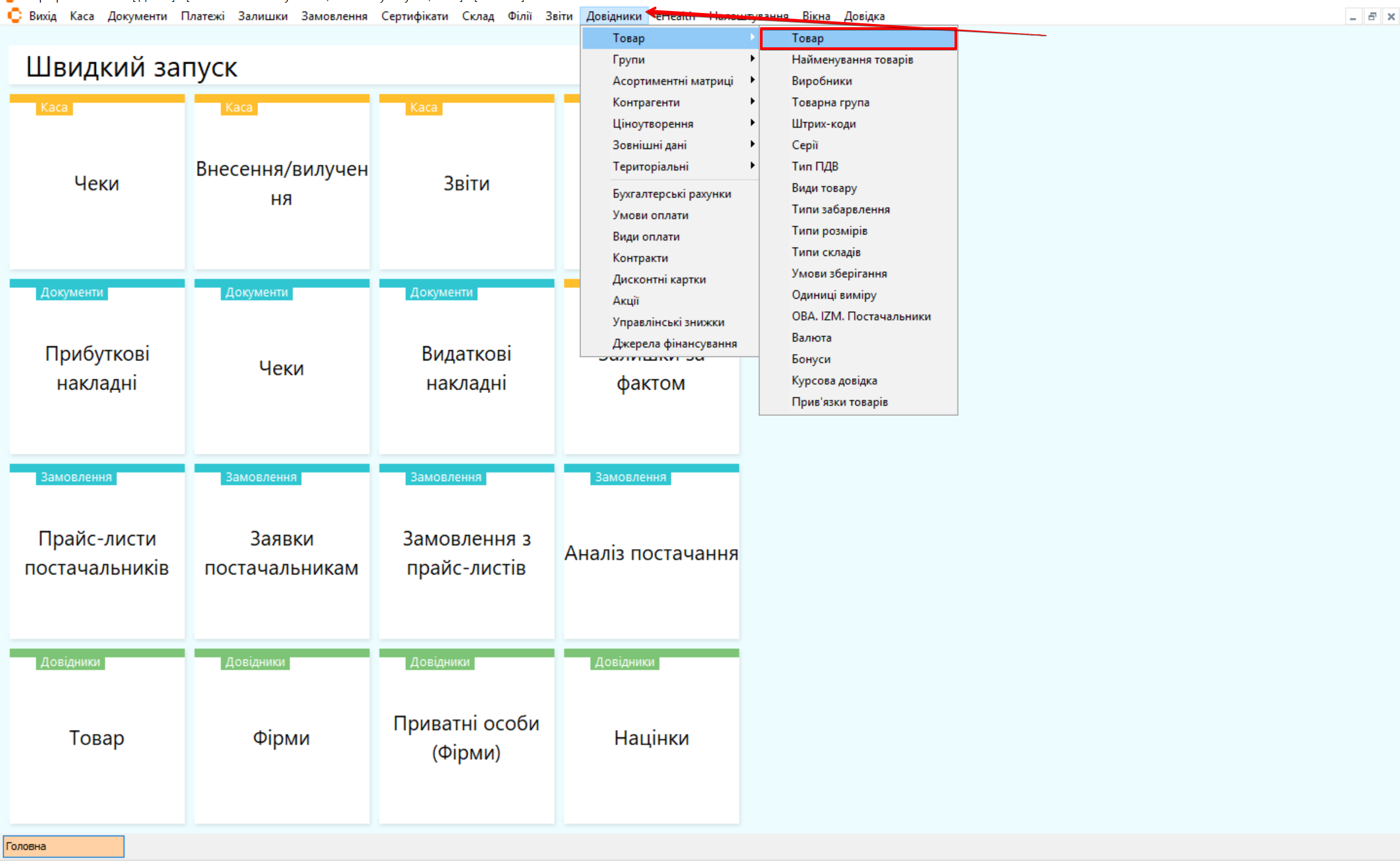Select Прив'язки товарів menu entry

[x=839, y=402]
